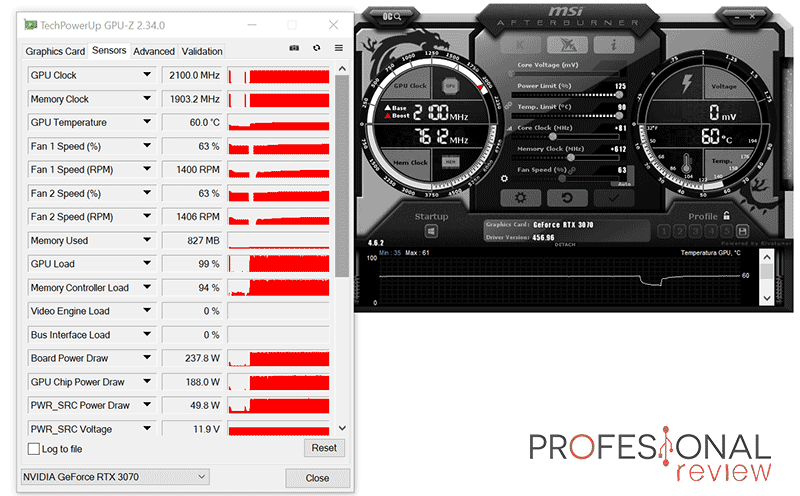Enable the Log to file checkbox
Image resolution: width=800 pixels, height=496 pixels.
tap(34, 449)
